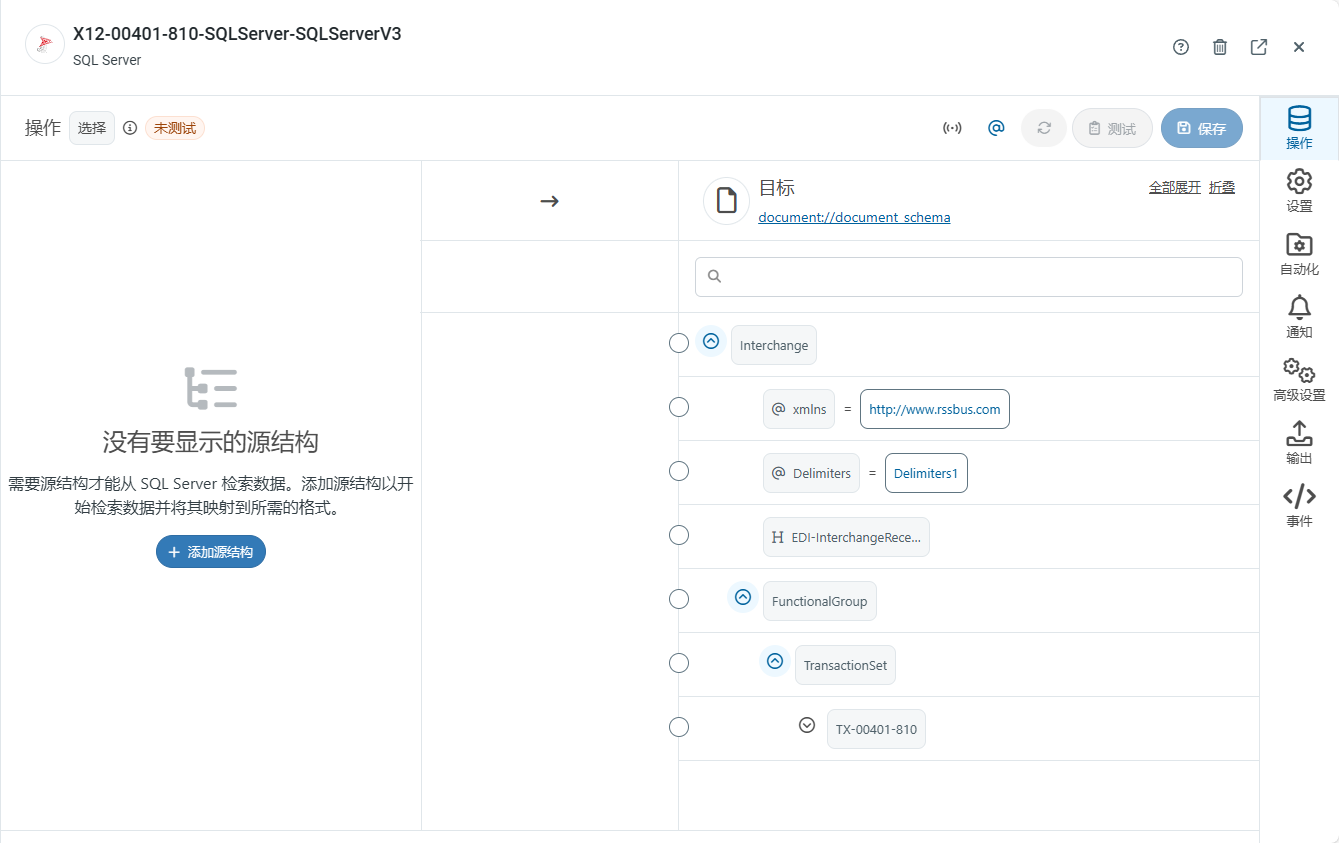Viewport: 1339px width, 843px height.
Task: Open the 自动化 folder tab
Action: [x=1299, y=253]
